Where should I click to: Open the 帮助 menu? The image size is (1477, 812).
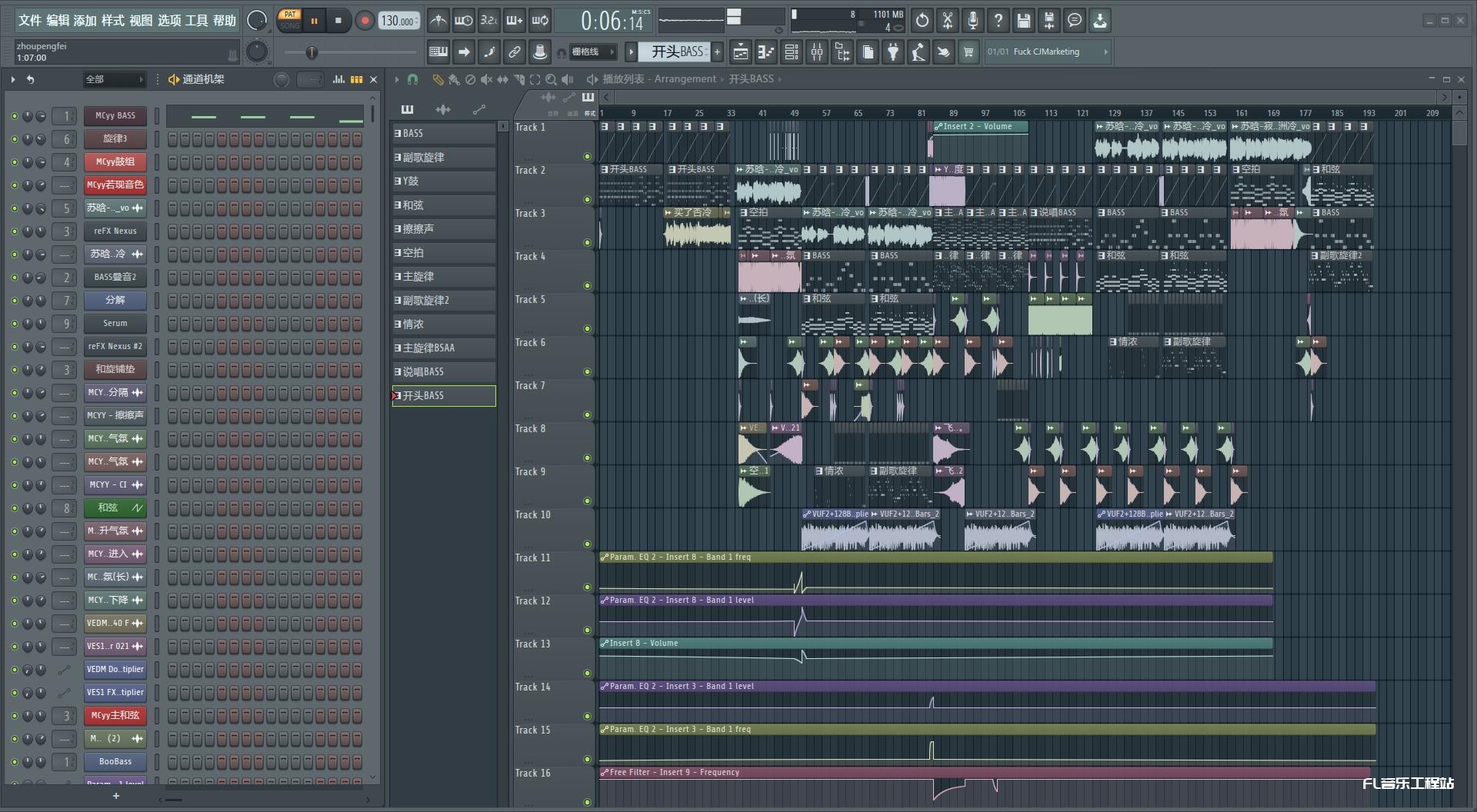(x=225, y=20)
